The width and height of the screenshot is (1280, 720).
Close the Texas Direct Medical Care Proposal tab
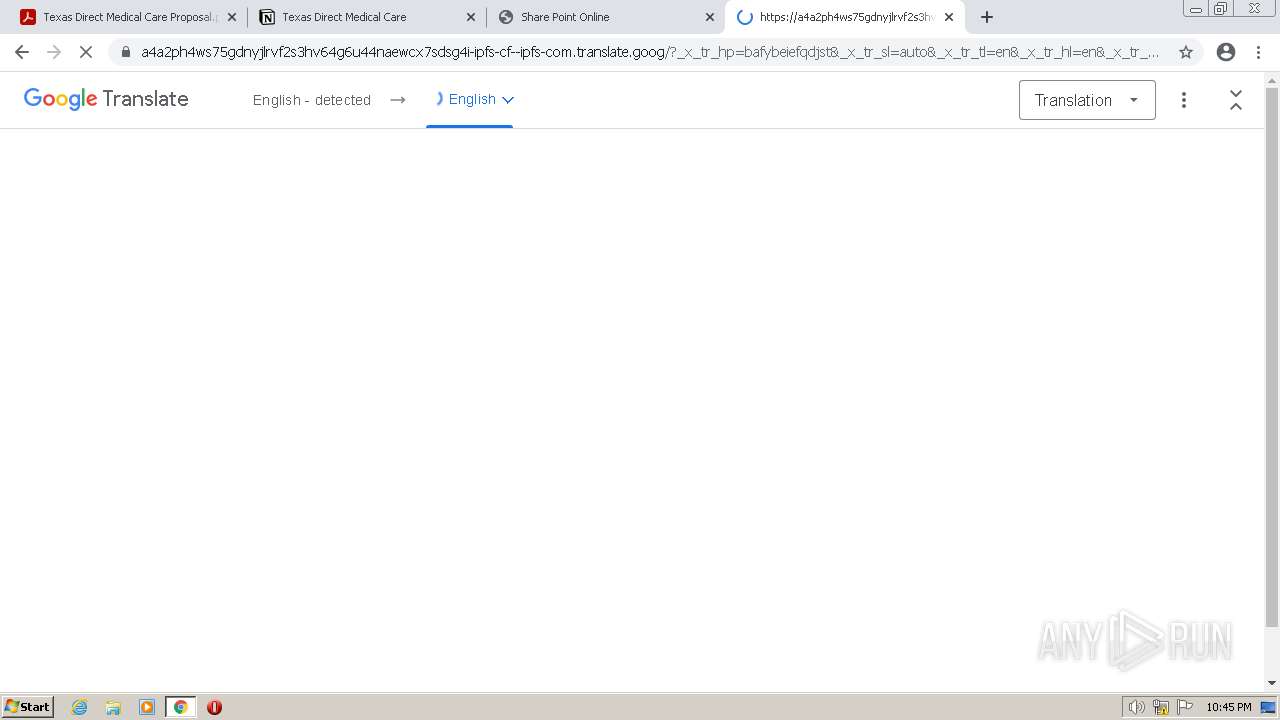pos(232,17)
